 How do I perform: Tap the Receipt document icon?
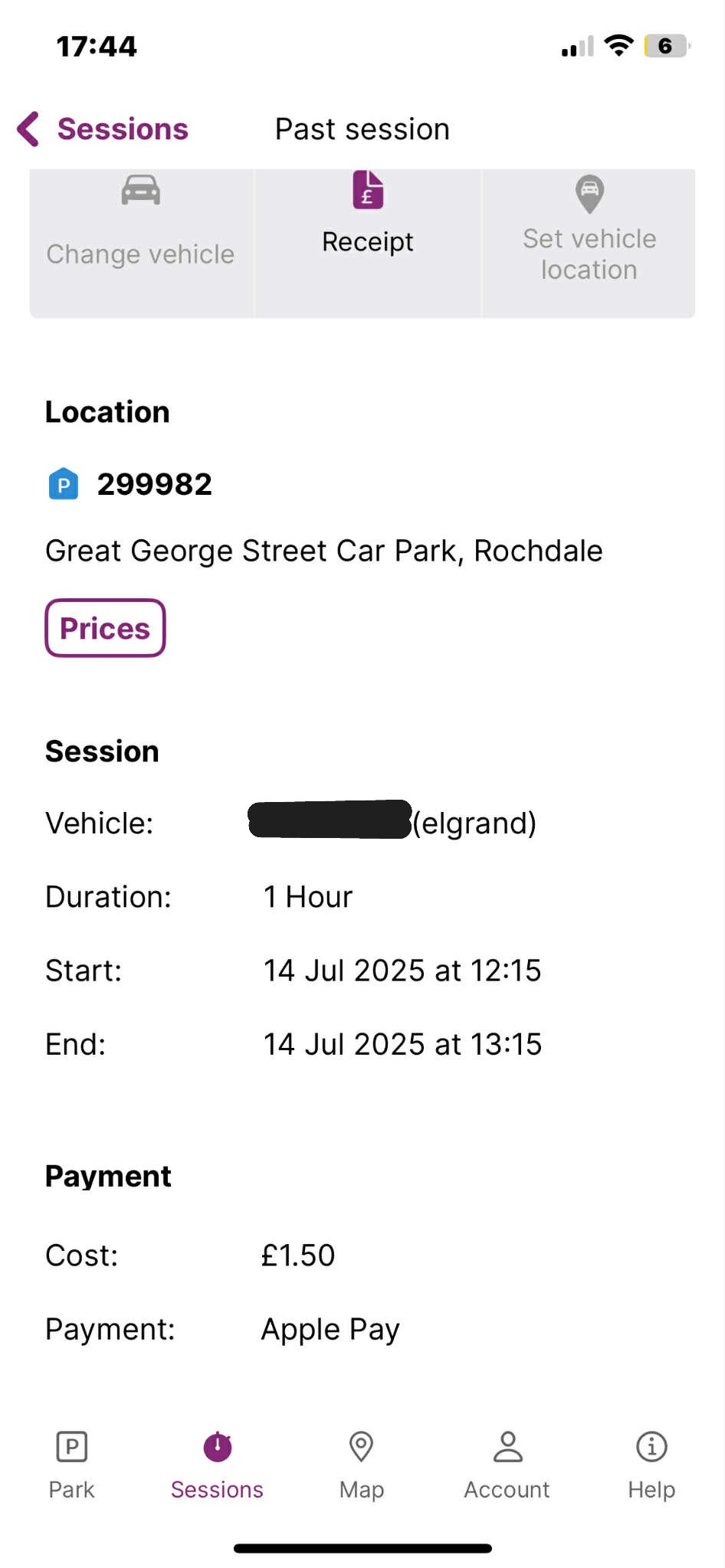pos(368,190)
